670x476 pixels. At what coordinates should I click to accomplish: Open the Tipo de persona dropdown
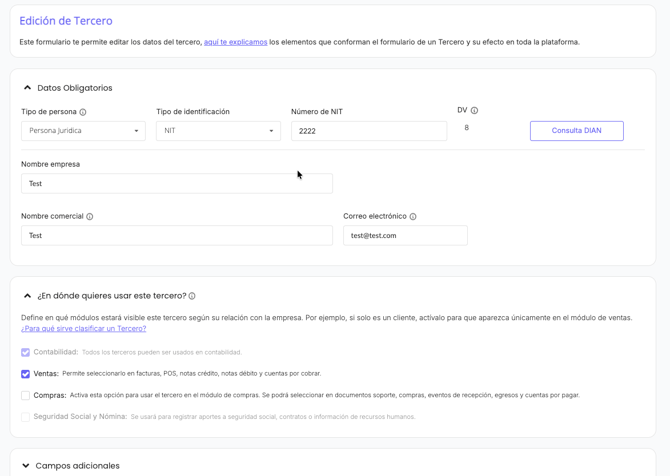pyautogui.click(x=83, y=131)
